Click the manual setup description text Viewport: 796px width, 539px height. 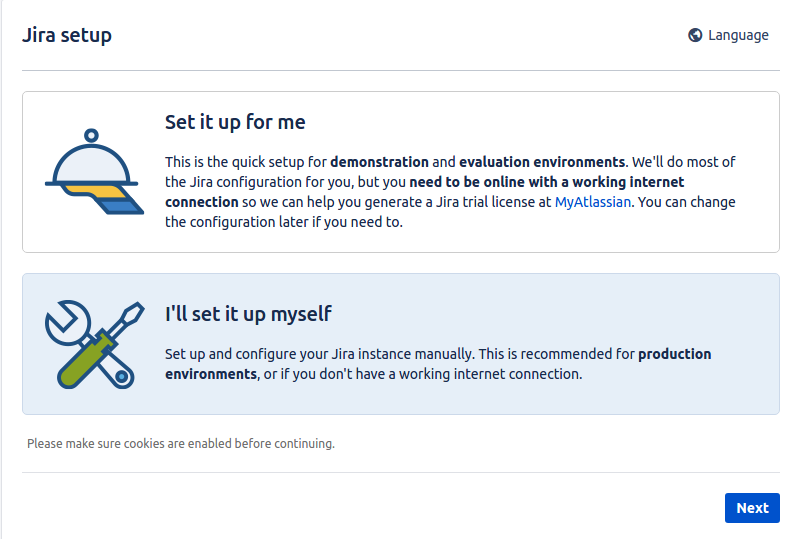pyautogui.click(x=438, y=364)
